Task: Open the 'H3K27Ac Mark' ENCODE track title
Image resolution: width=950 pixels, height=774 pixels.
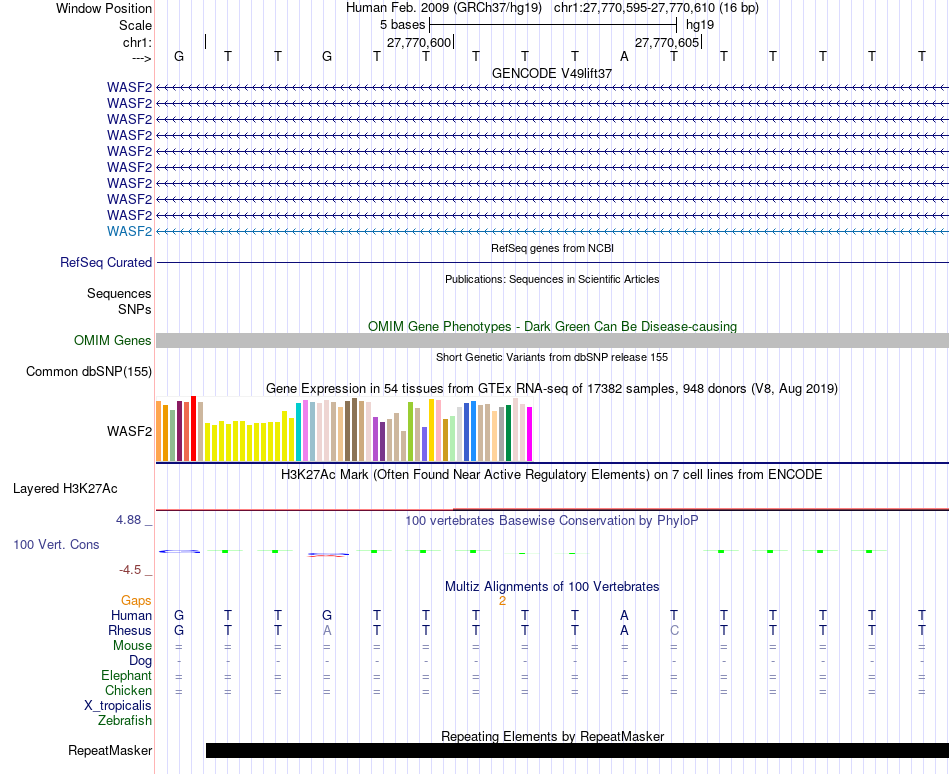Action: coord(552,474)
